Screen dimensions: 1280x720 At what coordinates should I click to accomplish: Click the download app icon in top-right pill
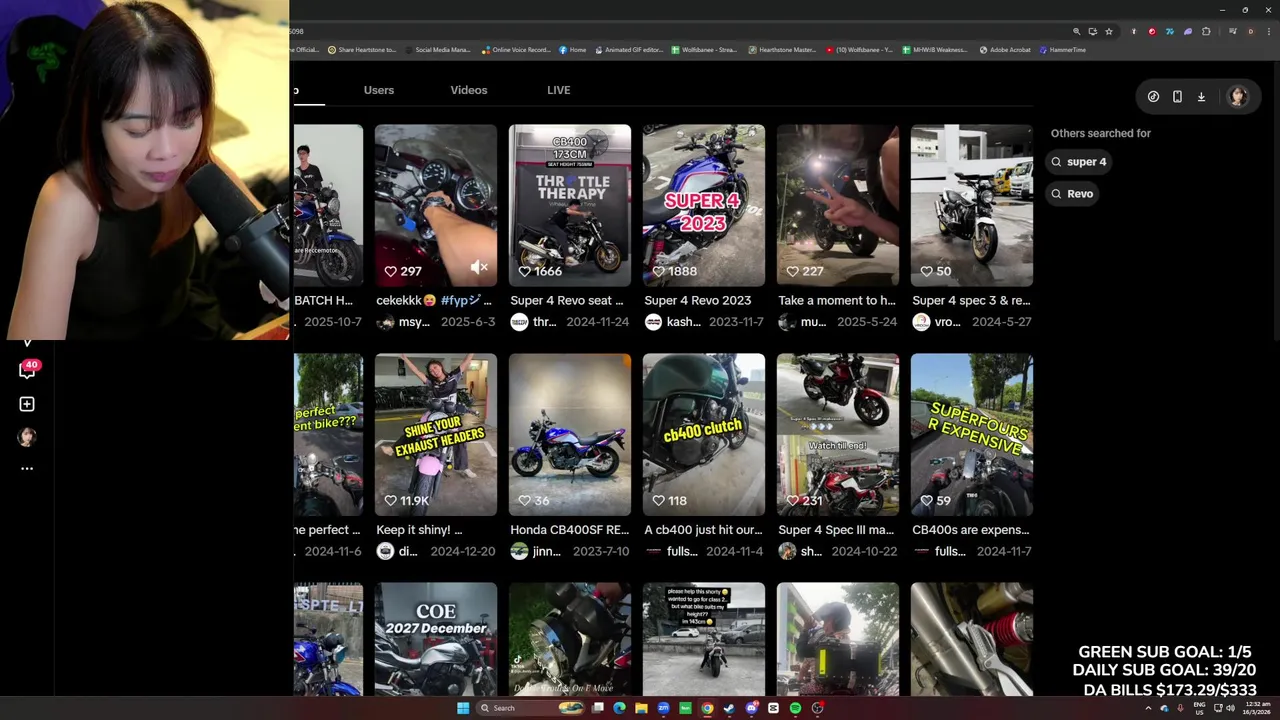click(1201, 97)
